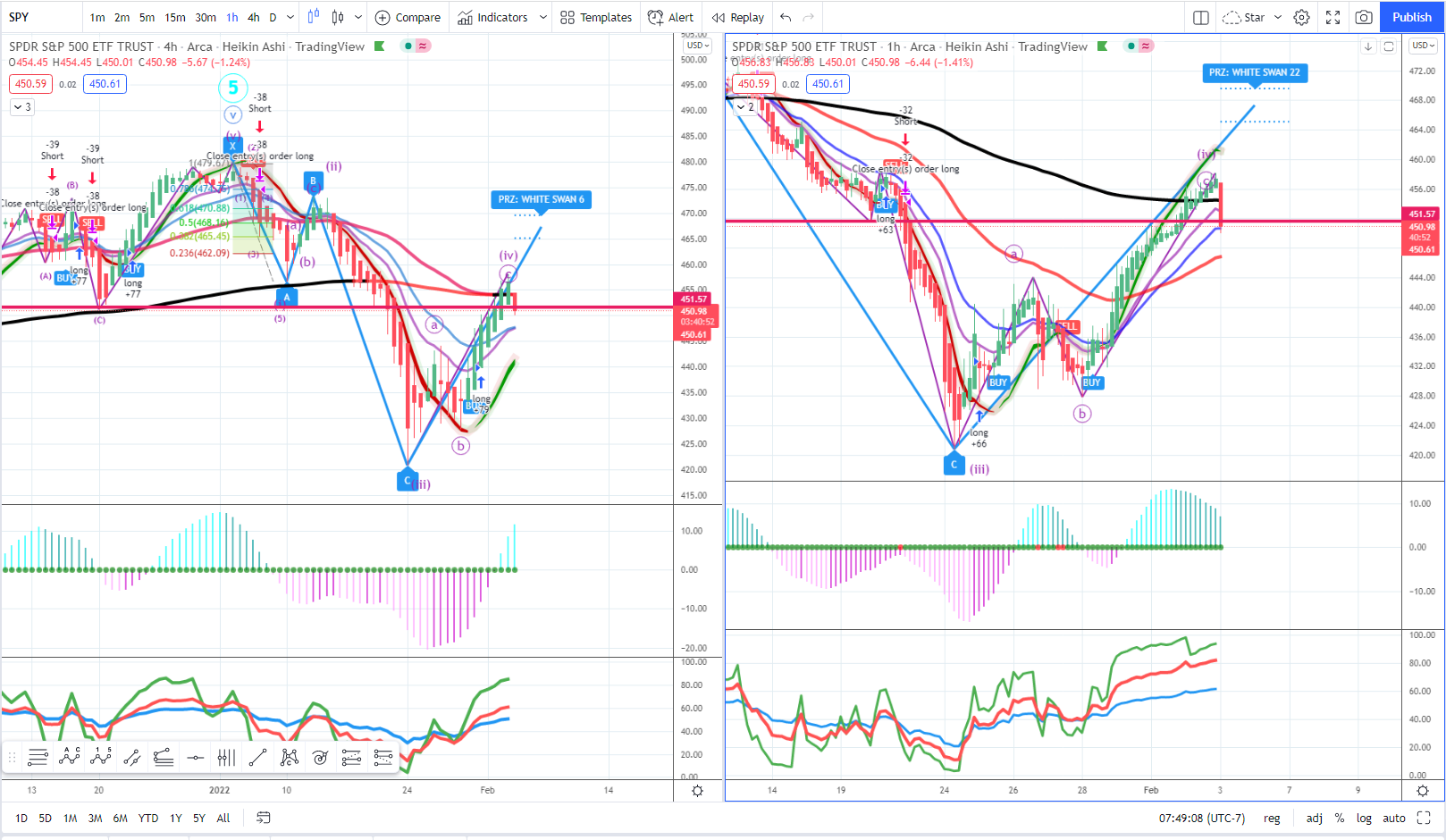Image resolution: width=1446 pixels, height=840 pixels.
Task: Select the Fib spiral tool
Action: [x=320, y=758]
